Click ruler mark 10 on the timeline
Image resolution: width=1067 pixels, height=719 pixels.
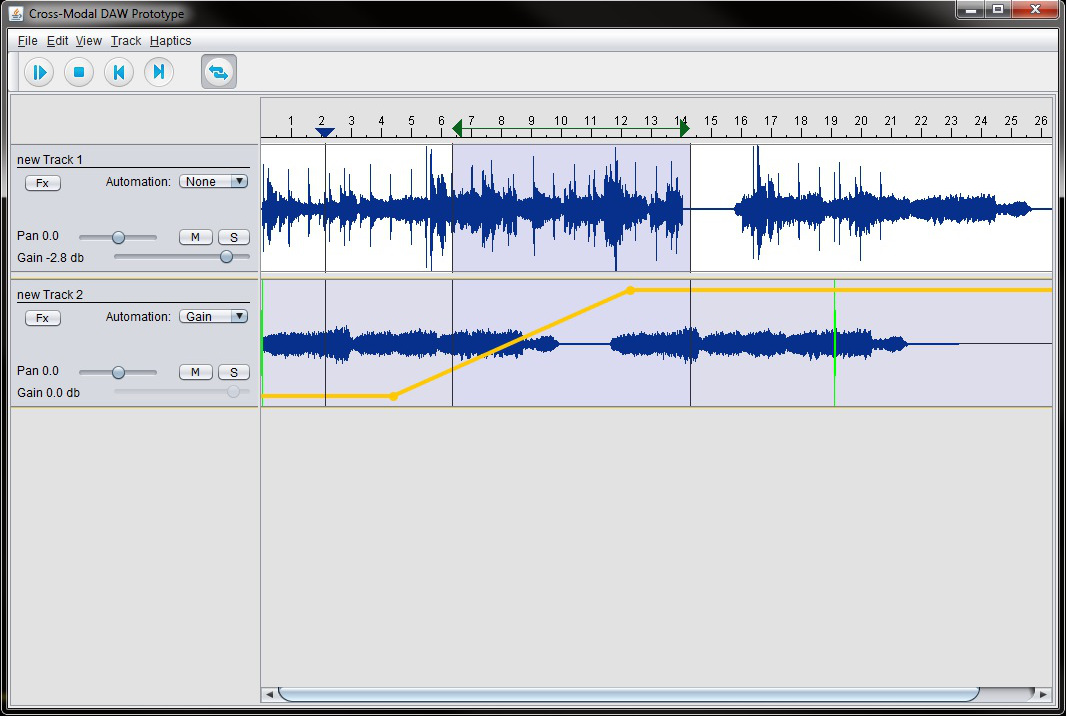click(561, 121)
